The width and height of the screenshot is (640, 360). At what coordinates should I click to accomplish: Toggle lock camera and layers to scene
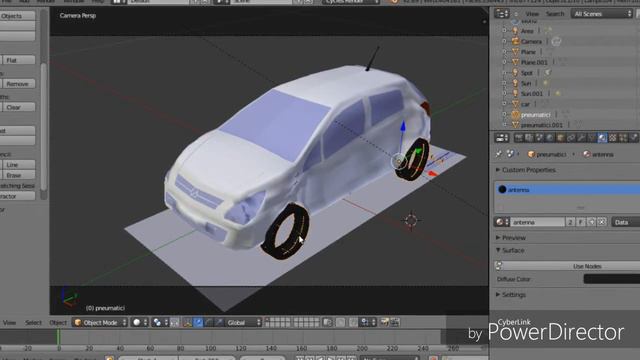click(327, 322)
